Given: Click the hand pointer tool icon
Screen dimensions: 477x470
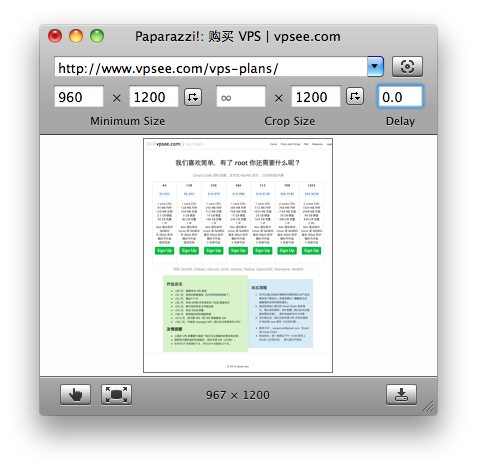Looking at the screenshot, I should coord(75,395).
